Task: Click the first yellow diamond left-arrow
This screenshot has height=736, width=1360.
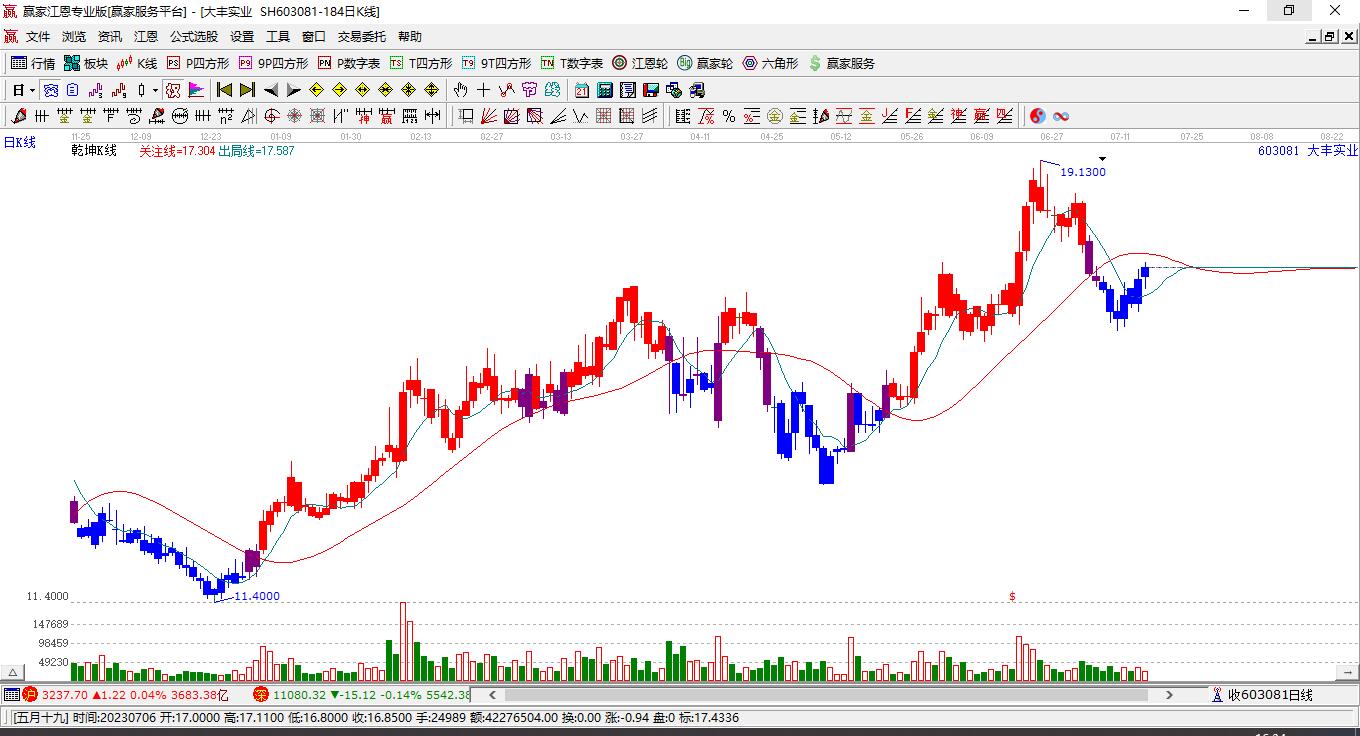Action: pyautogui.click(x=317, y=90)
